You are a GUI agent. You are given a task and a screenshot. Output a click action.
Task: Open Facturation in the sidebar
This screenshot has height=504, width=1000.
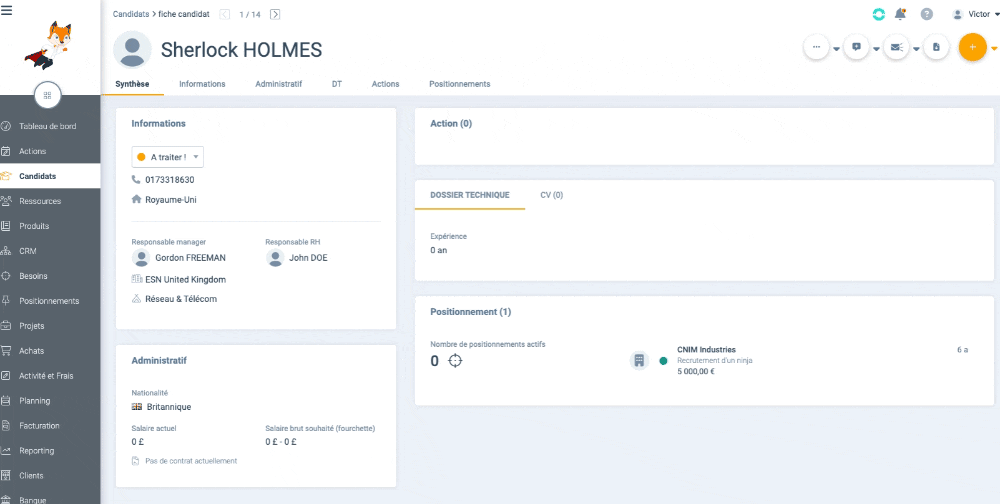40,425
